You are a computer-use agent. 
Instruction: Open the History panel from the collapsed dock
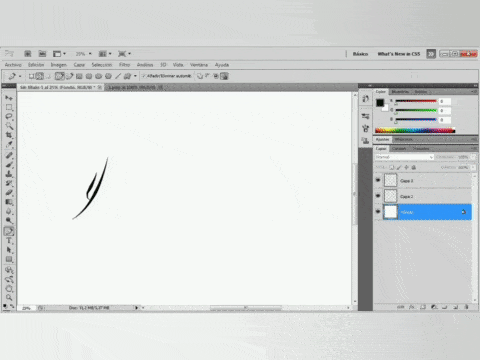[x=366, y=99]
